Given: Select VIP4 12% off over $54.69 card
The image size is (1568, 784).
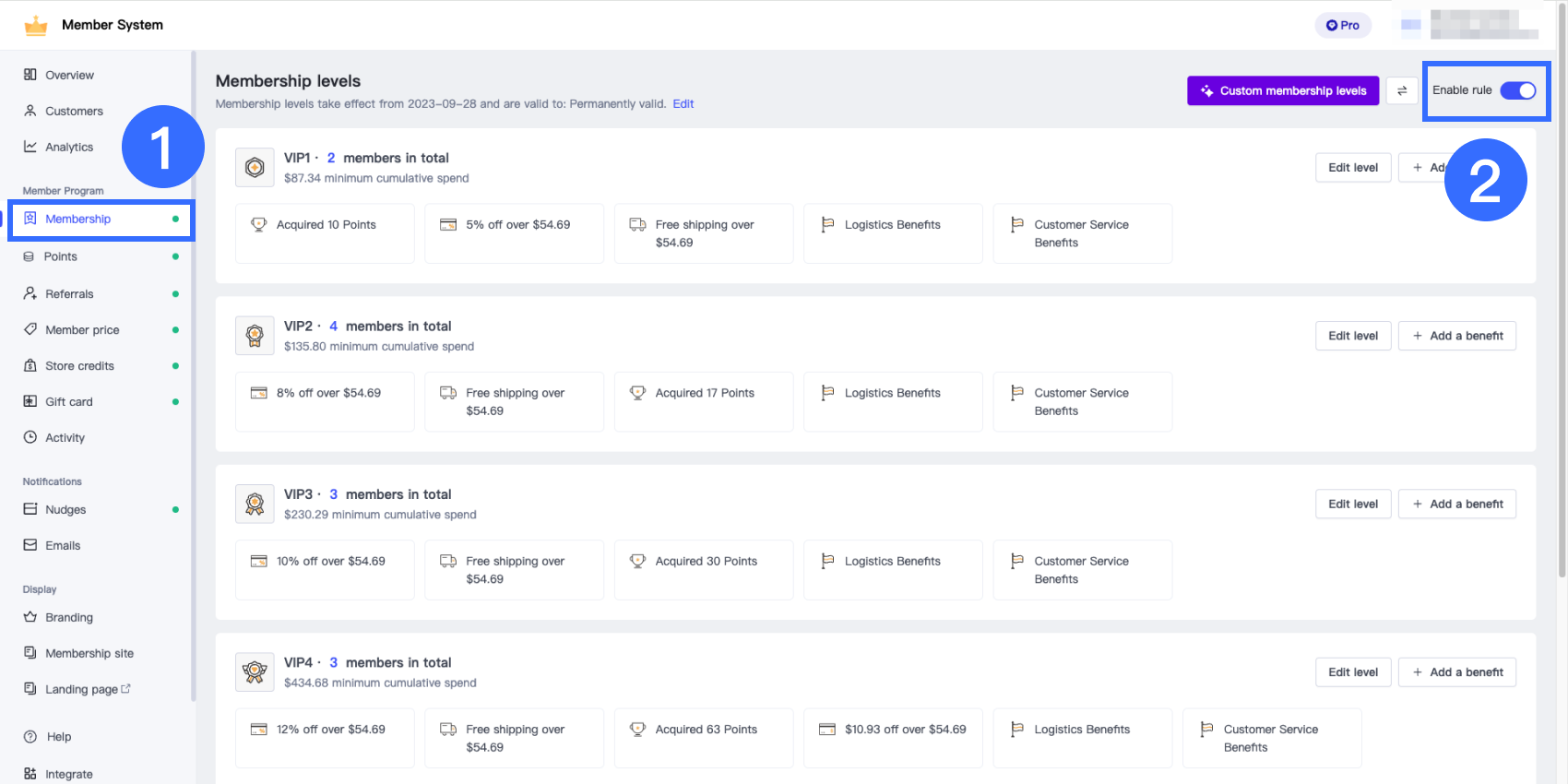Looking at the screenshot, I should click(325, 738).
